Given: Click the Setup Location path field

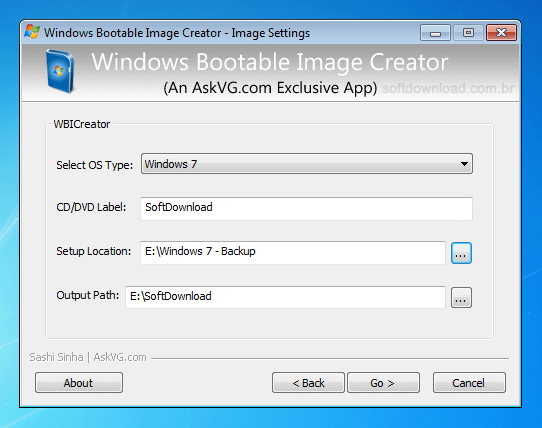Looking at the screenshot, I should 293,253.
